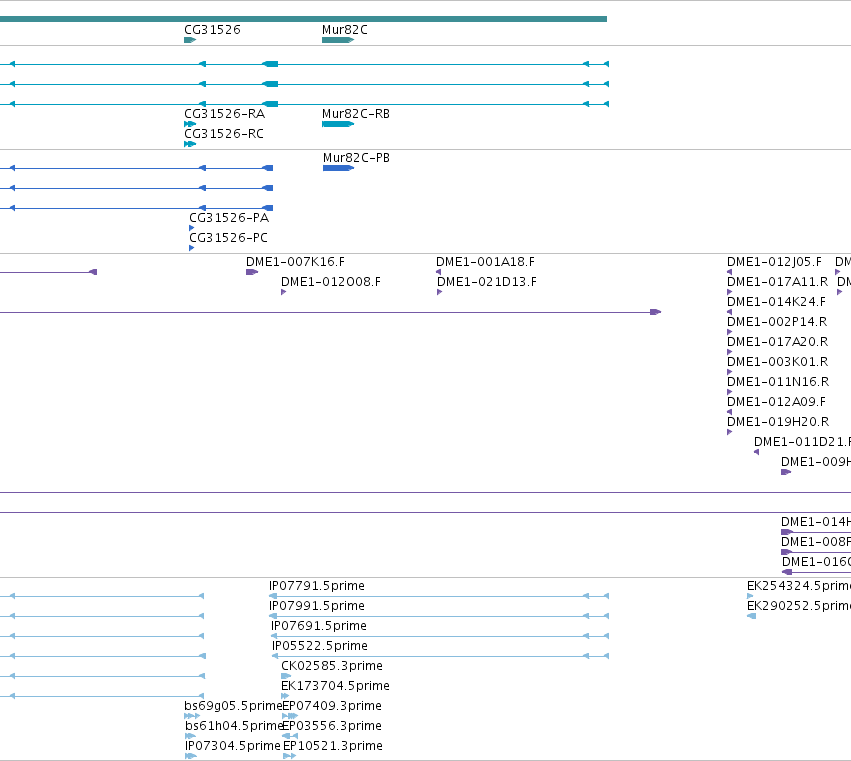Open the DME1-012O08.F feature label
The width and height of the screenshot is (851, 761).
pos(331,282)
